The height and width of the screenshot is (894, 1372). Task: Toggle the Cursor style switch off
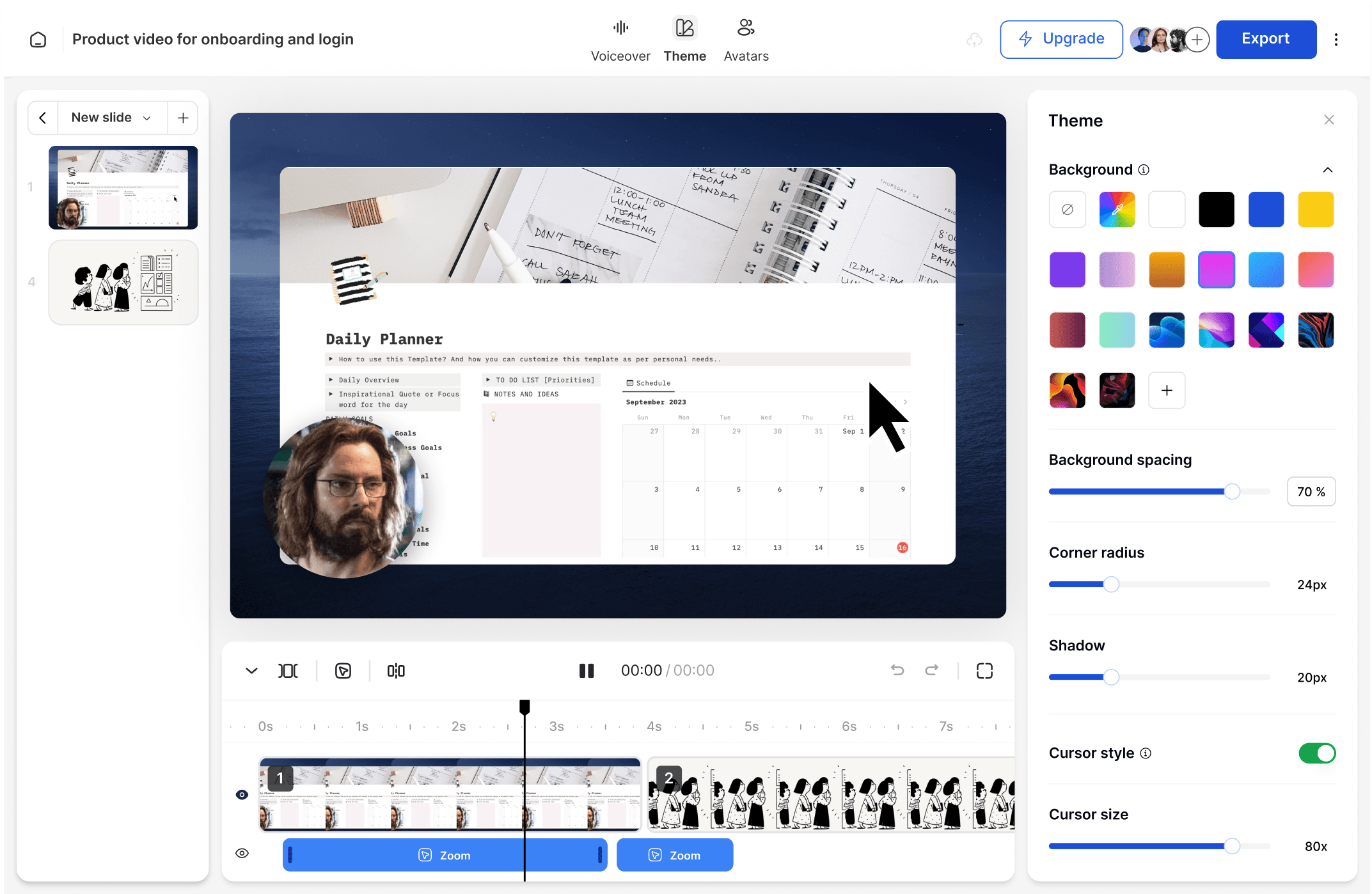1316,753
